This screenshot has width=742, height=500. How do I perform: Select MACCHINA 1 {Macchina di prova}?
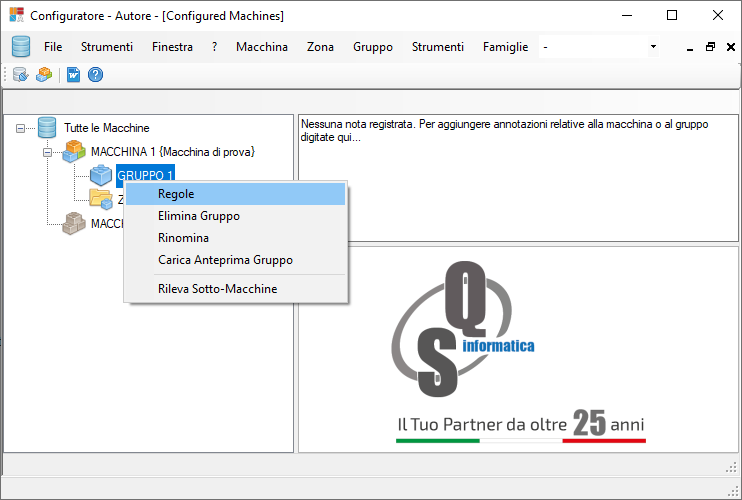coord(173,152)
